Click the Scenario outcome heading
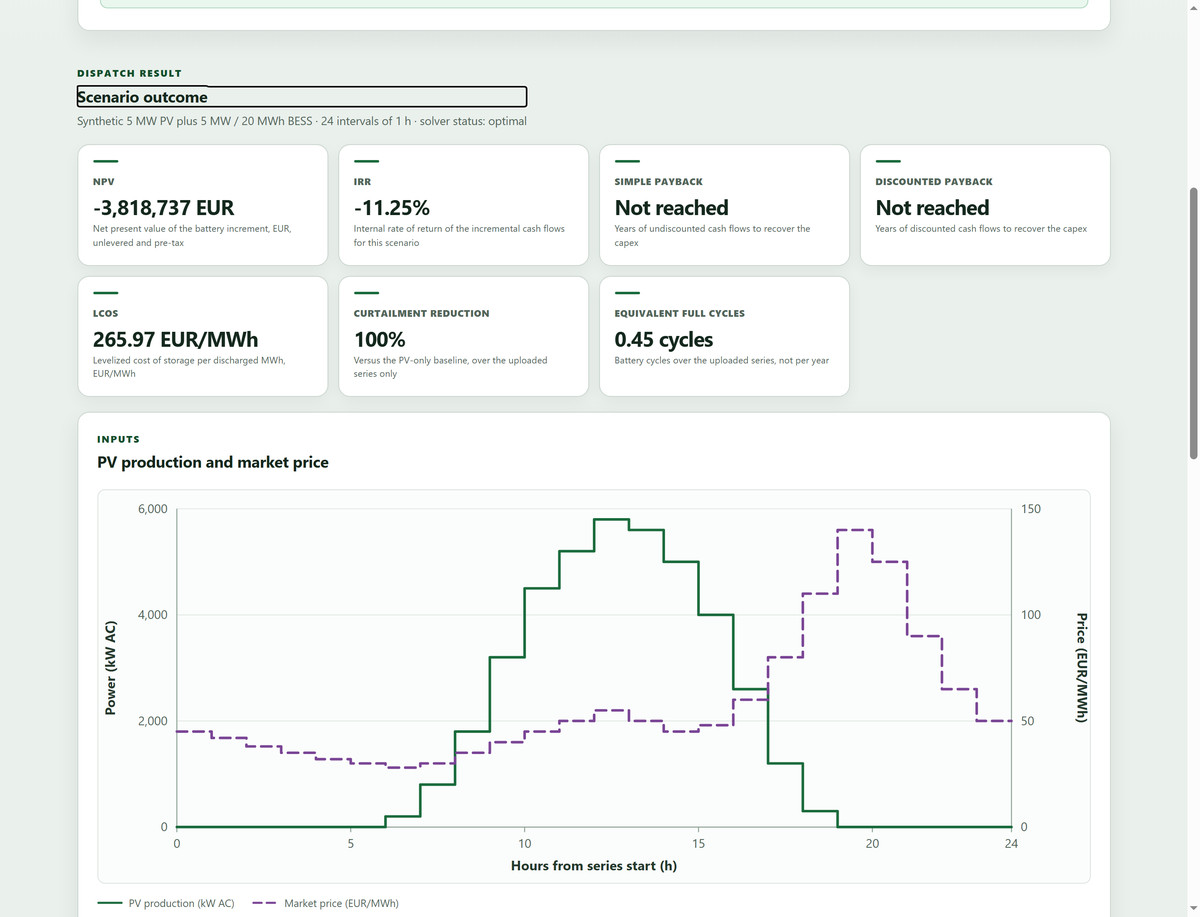The image size is (1200, 917). [x=302, y=97]
